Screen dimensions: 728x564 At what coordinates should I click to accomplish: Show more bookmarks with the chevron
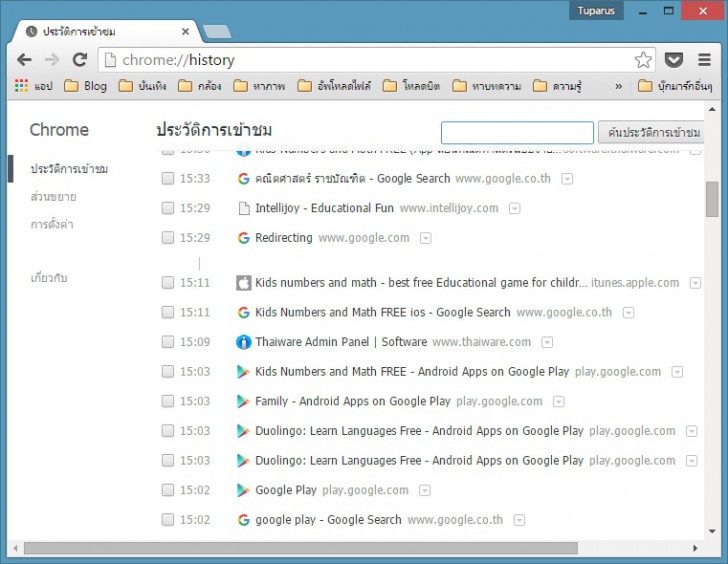click(x=618, y=86)
